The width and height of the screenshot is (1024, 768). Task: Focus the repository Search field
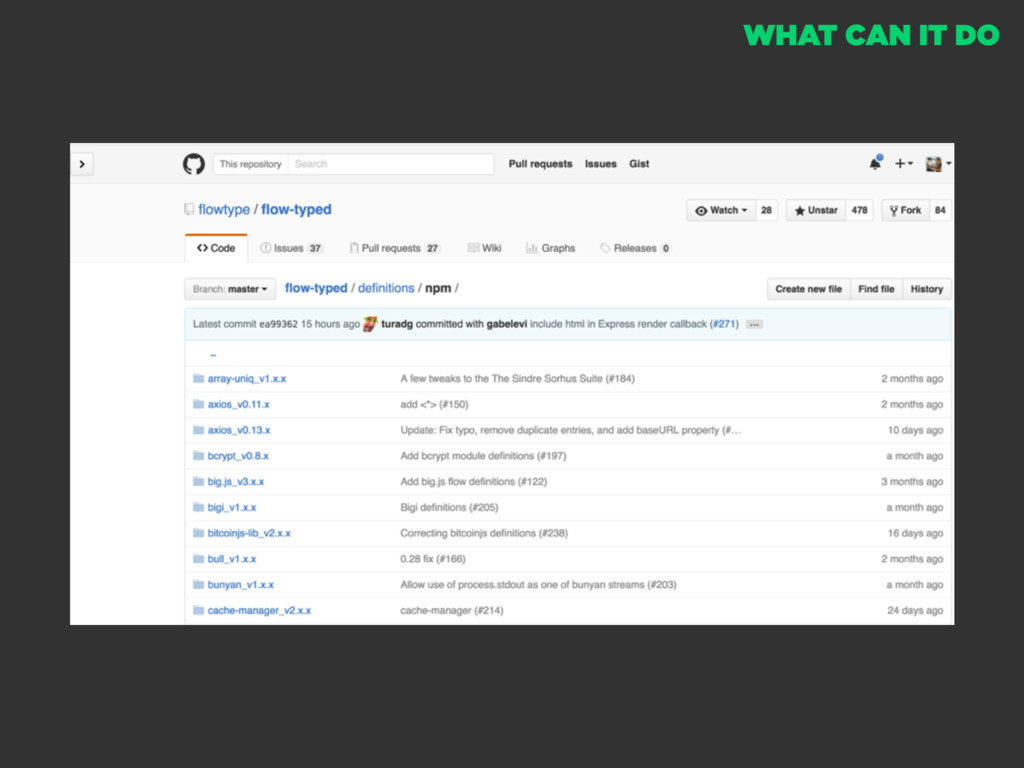[x=391, y=164]
